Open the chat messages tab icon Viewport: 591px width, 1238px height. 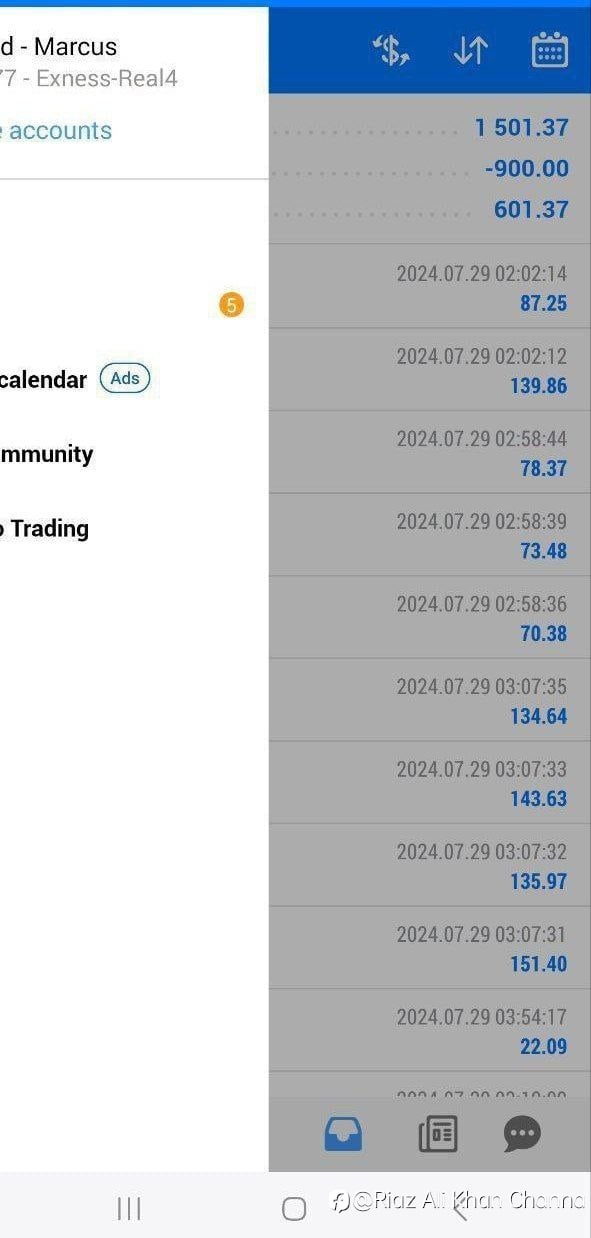(x=522, y=1134)
